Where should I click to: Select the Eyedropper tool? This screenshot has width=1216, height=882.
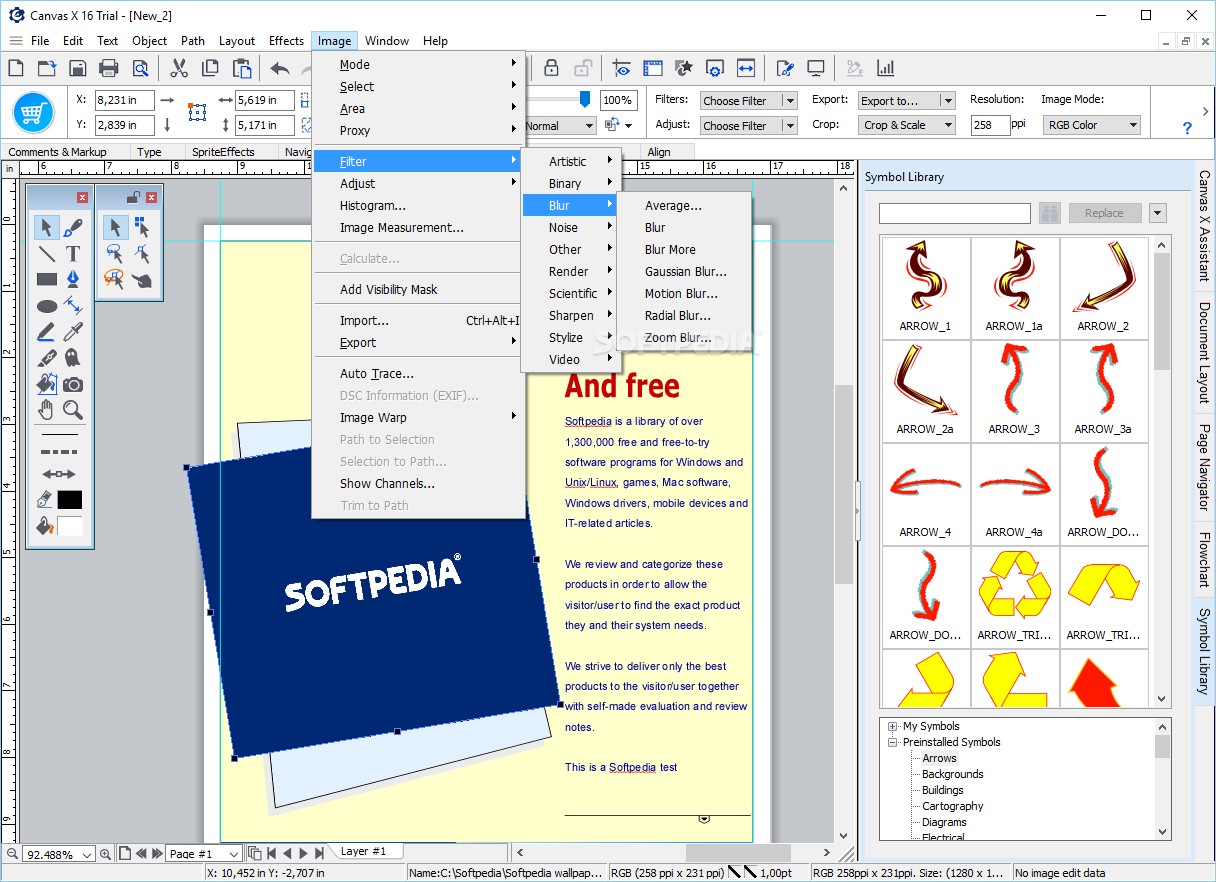(73, 332)
